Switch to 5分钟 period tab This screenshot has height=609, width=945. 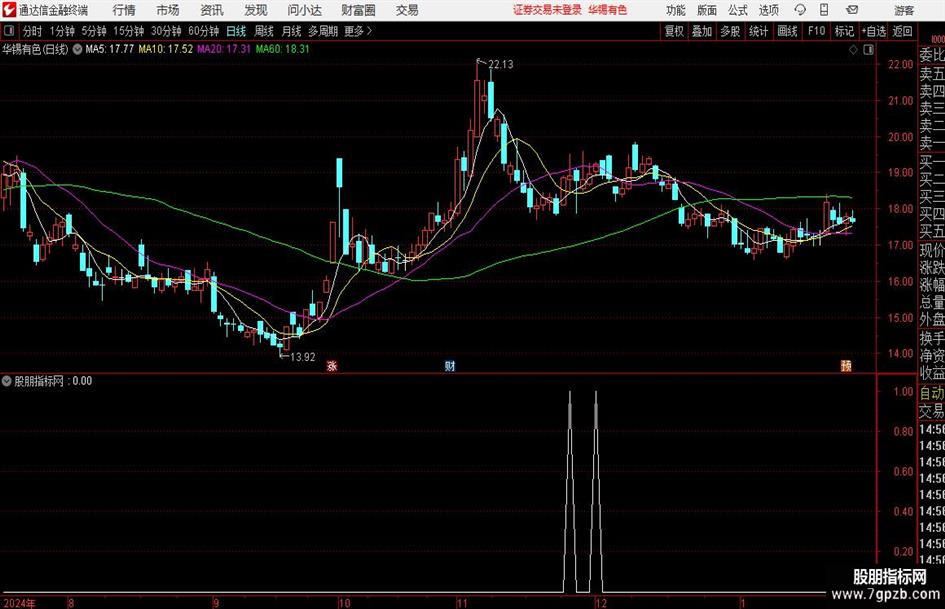(93, 31)
